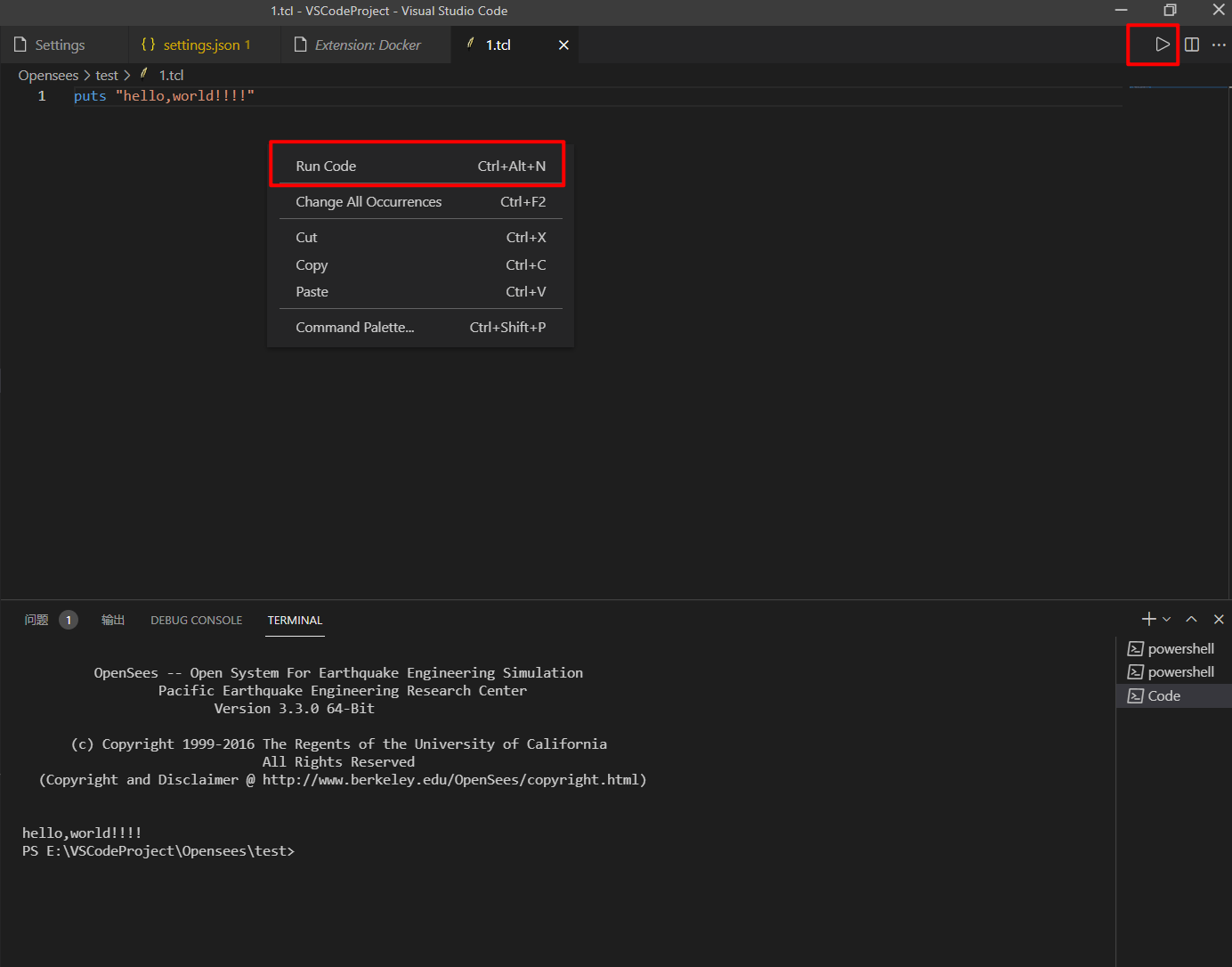Image resolution: width=1232 pixels, height=967 pixels.
Task: Click the hello,world!!!! terminal output line
Action: click(x=82, y=833)
